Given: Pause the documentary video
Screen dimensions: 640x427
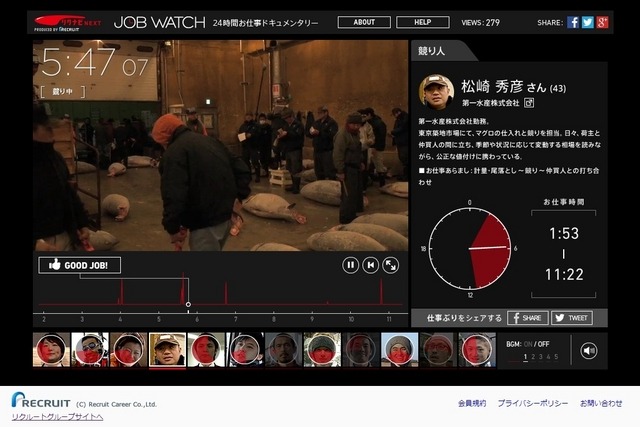Looking at the screenshot, I should coord(350,265).
